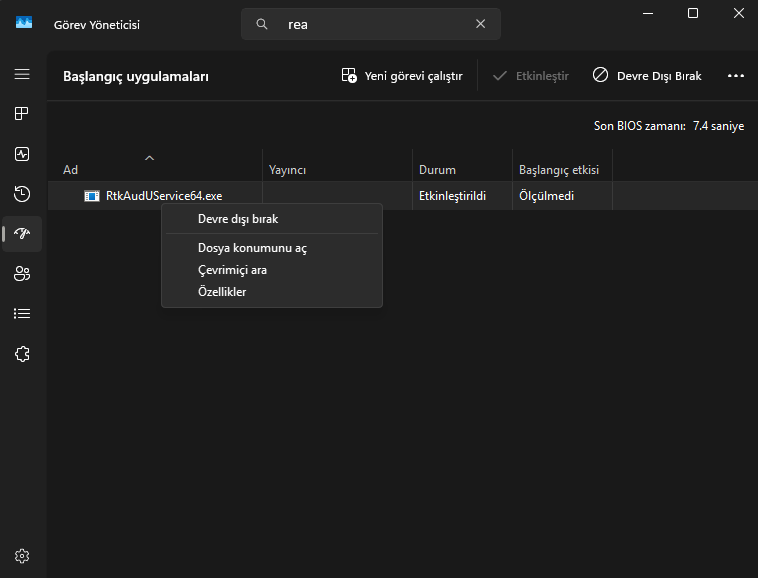Maximize the Task Manager window
The image size is (758, 578).
coord(693,13)
